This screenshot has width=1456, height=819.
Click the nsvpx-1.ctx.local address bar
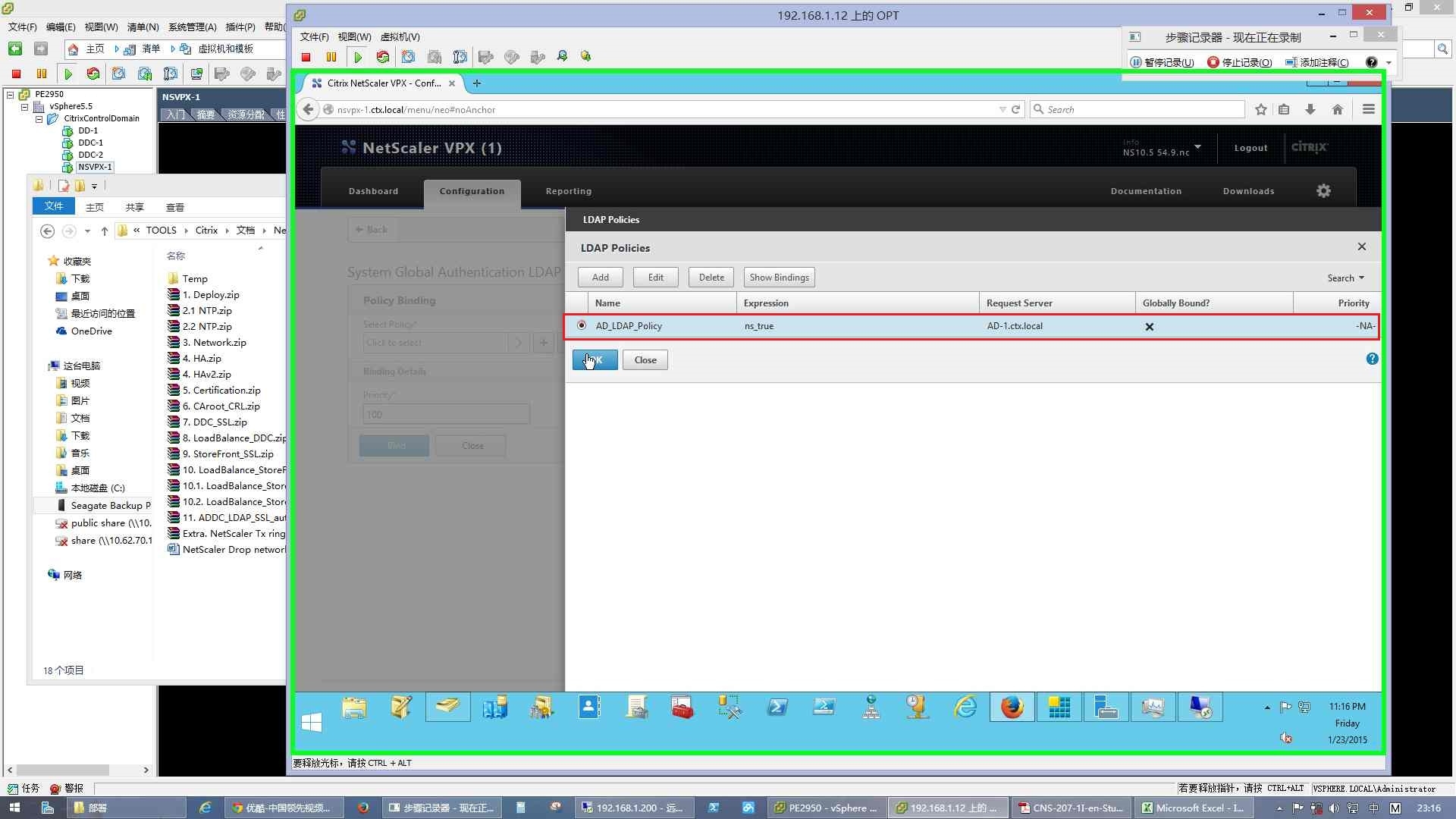point(660,109)
